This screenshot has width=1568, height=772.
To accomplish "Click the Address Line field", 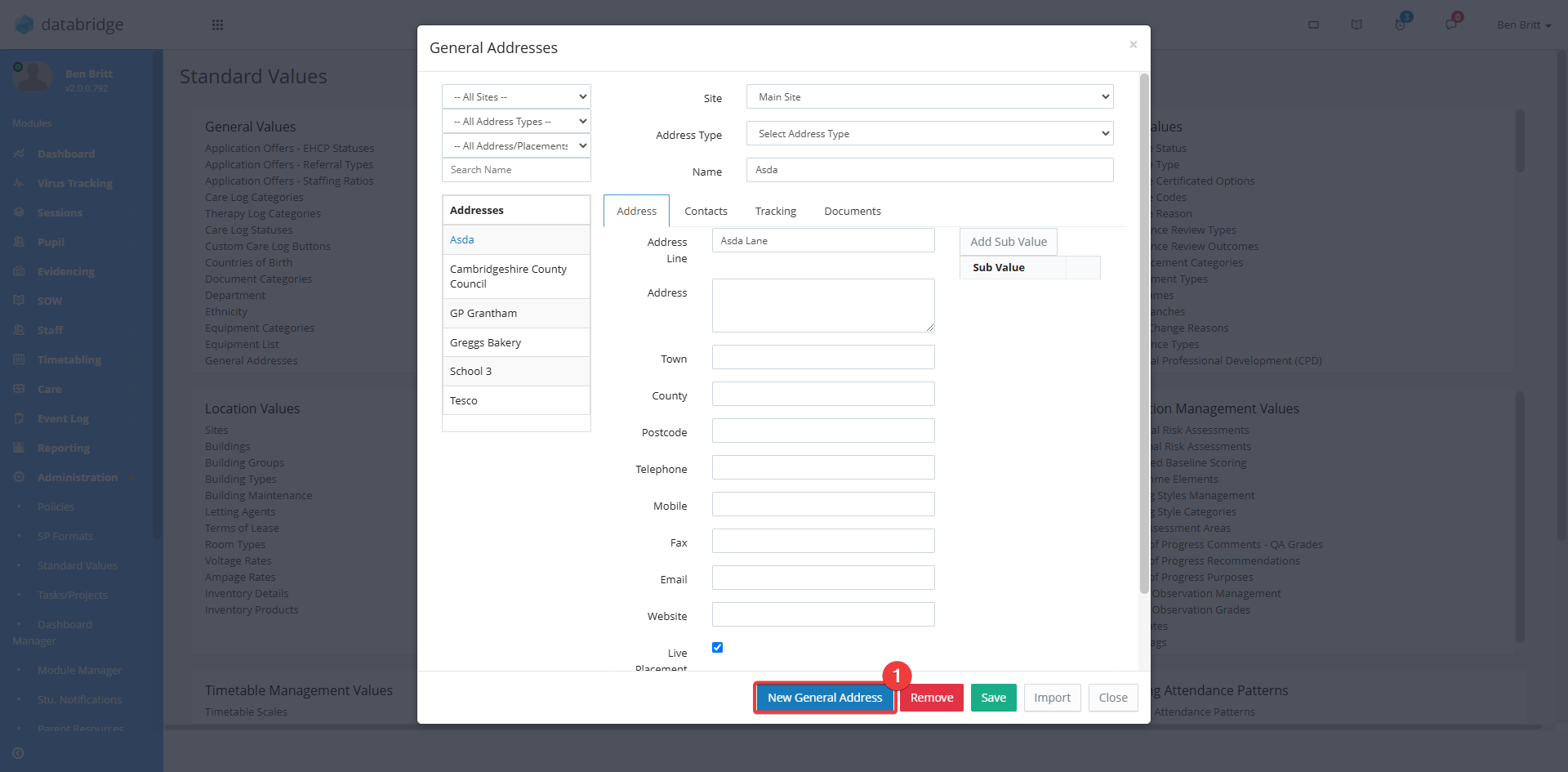I will point(823,240).
